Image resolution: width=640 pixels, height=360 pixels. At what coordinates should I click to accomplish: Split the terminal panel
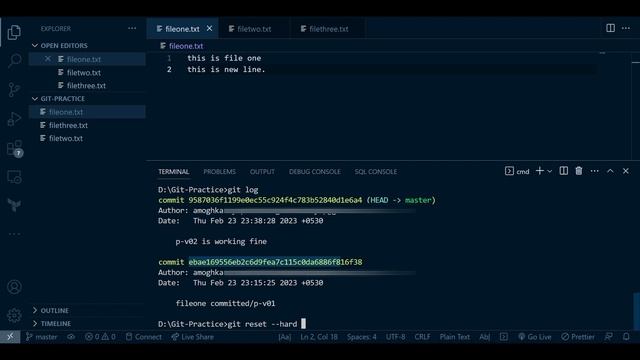pyautogui.click(x=563, y=171)
